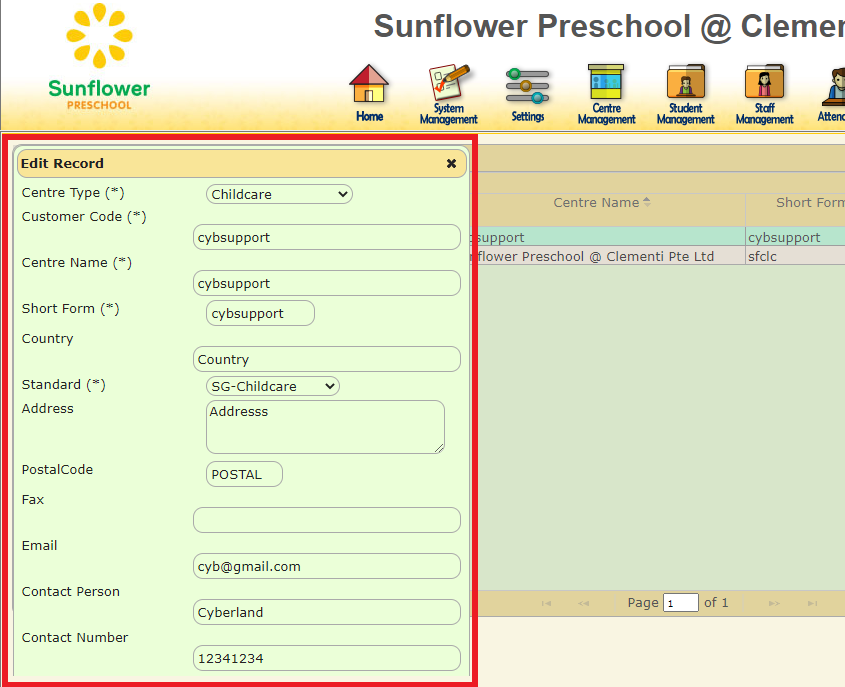Viewport: 845px width, 687px height.
Task: Open the Attendance icon
Action: [833, 94]
